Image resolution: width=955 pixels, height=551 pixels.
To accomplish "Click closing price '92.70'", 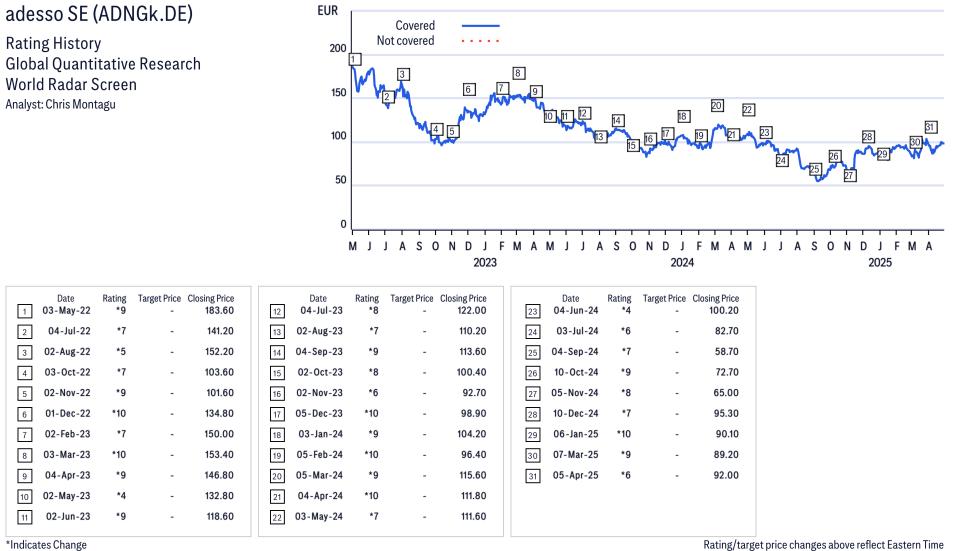I will [474, 393].
